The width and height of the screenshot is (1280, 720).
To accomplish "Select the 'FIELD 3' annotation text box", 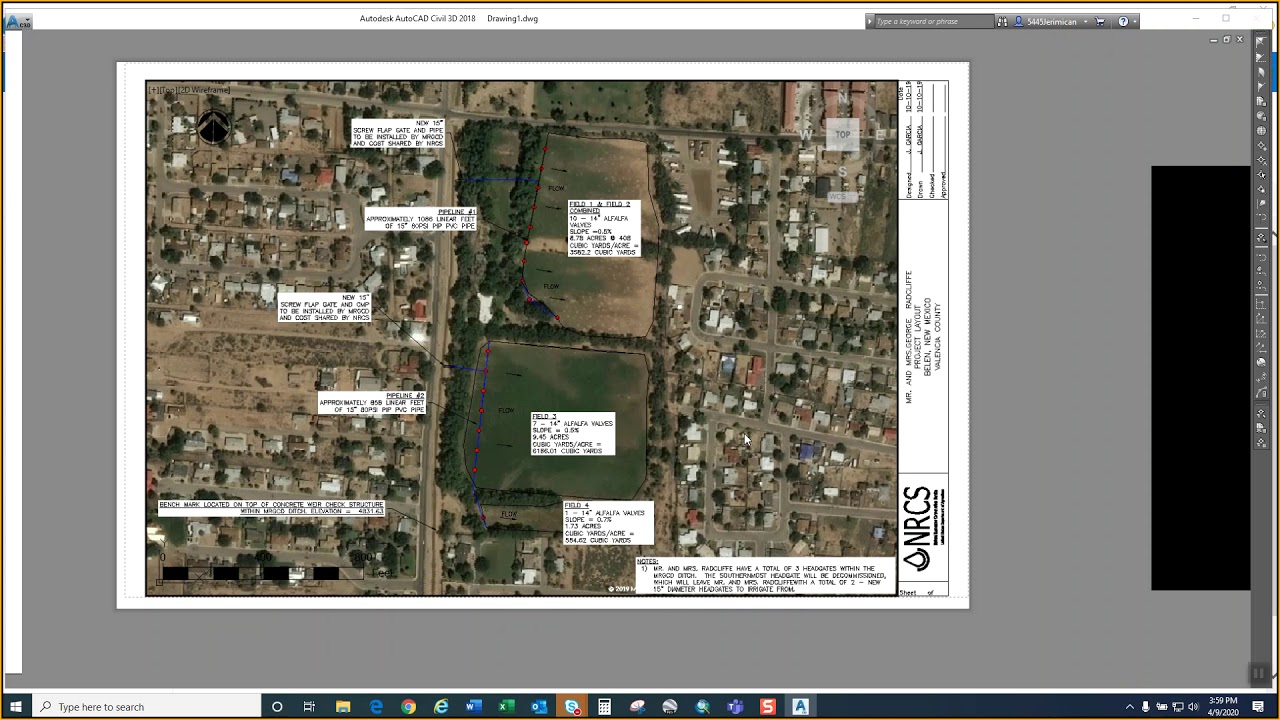I will 573,434.
